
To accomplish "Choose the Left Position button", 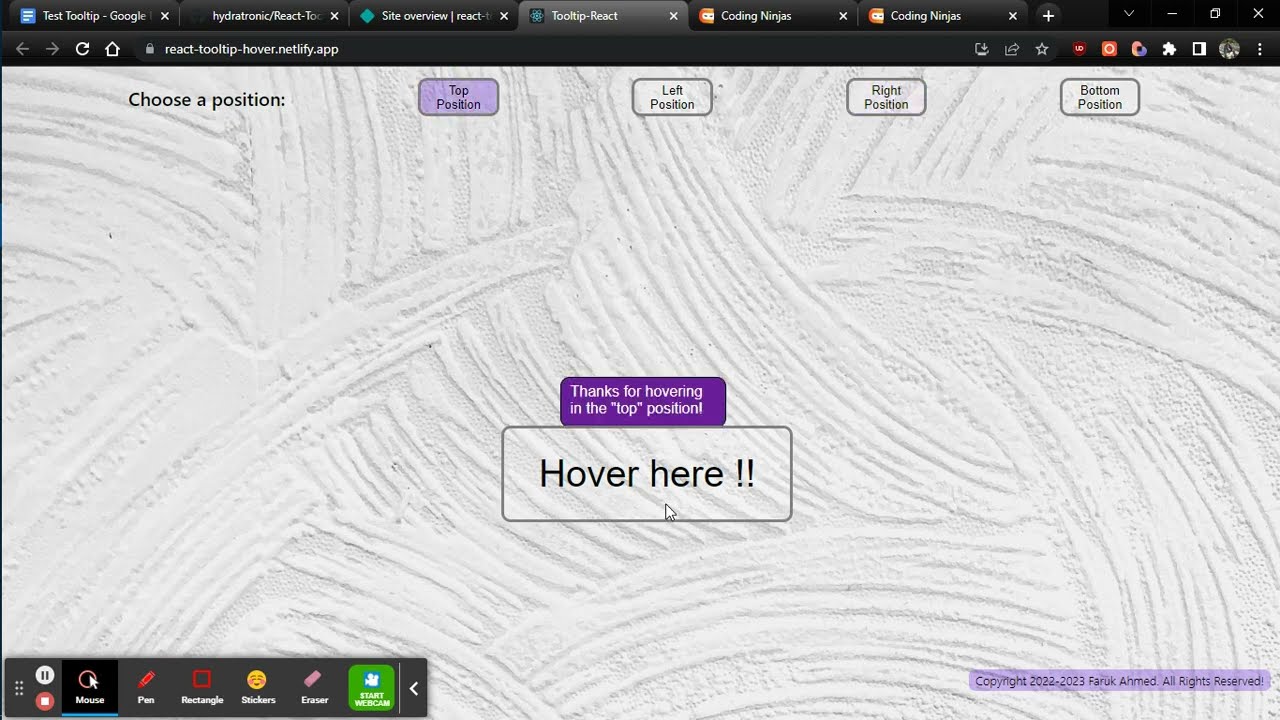I will (x=672, y=97).
